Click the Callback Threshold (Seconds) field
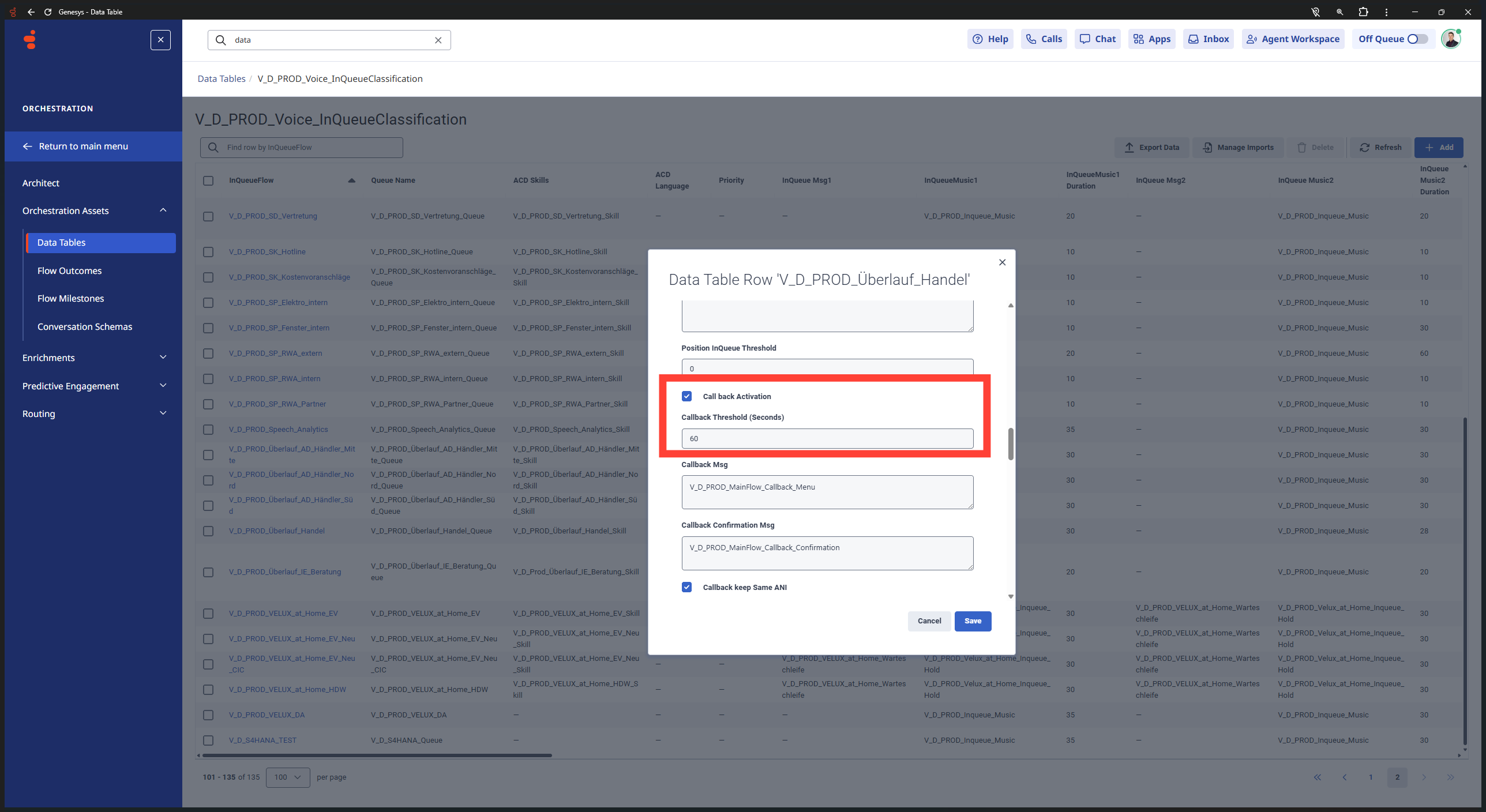 (x=827, y=439)
